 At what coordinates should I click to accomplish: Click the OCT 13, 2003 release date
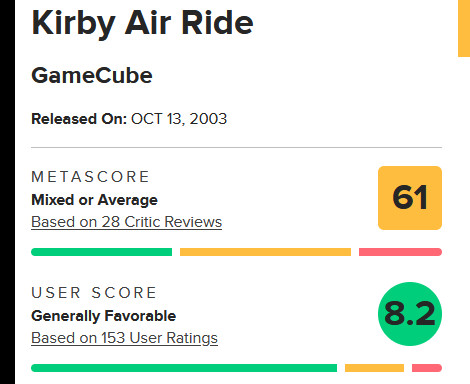pyautogui.click(x=179, y=119)
